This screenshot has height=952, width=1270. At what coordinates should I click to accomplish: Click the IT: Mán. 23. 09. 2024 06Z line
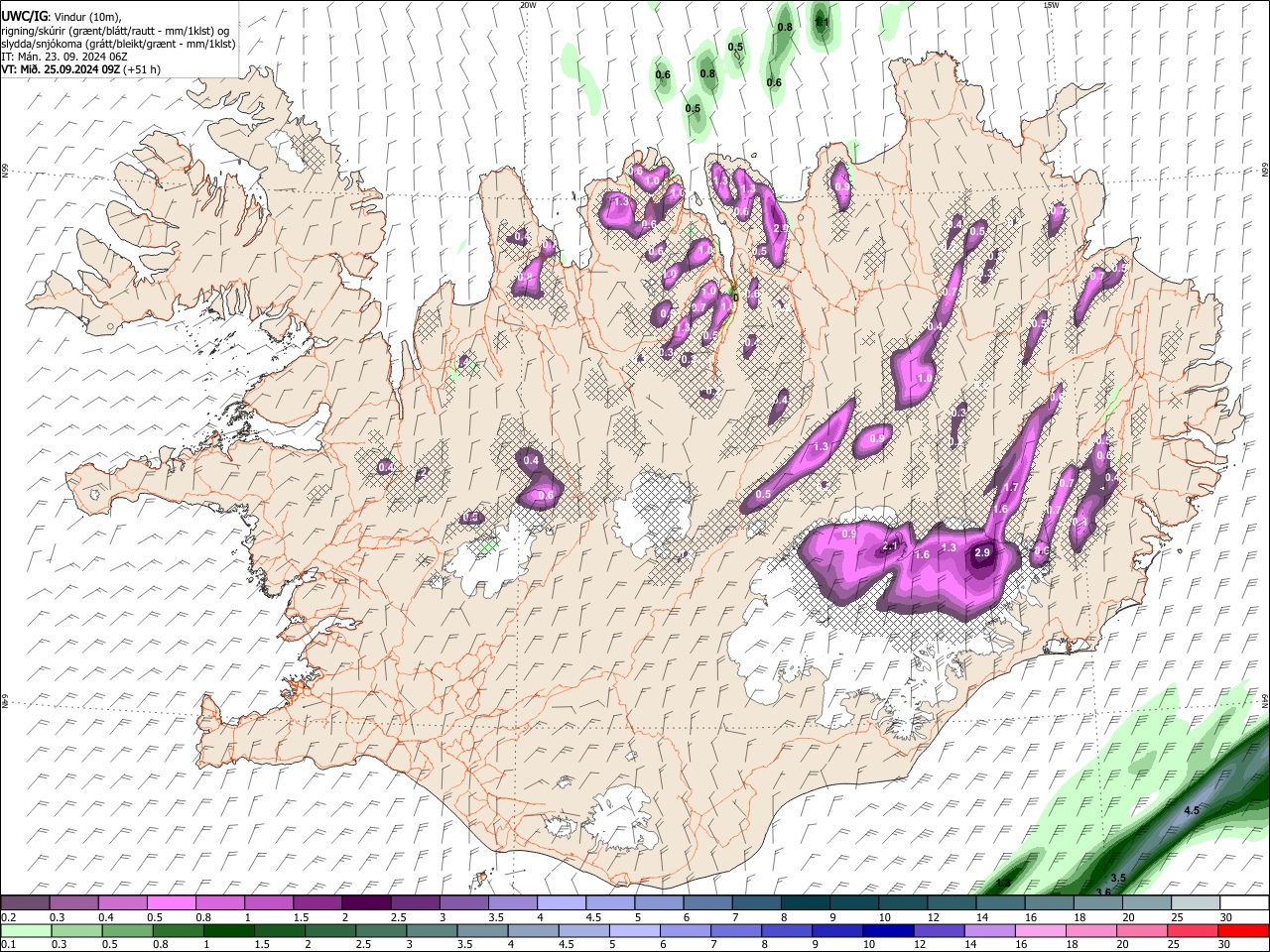click(x=63, y=57)
